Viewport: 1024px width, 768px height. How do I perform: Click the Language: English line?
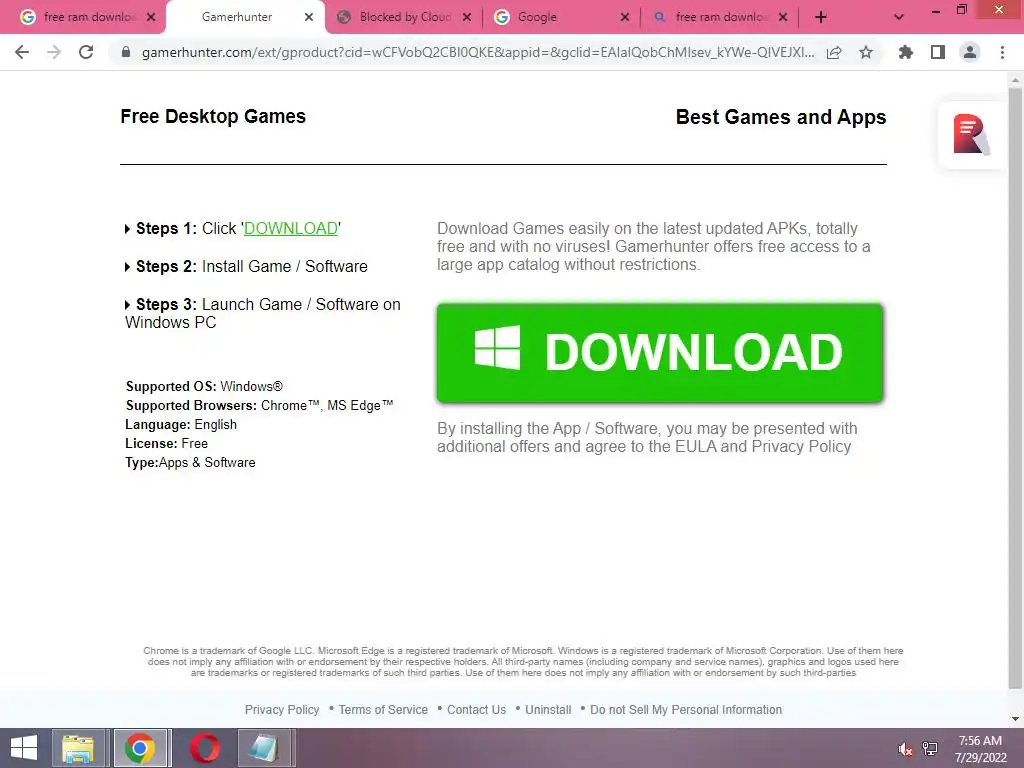181,424
